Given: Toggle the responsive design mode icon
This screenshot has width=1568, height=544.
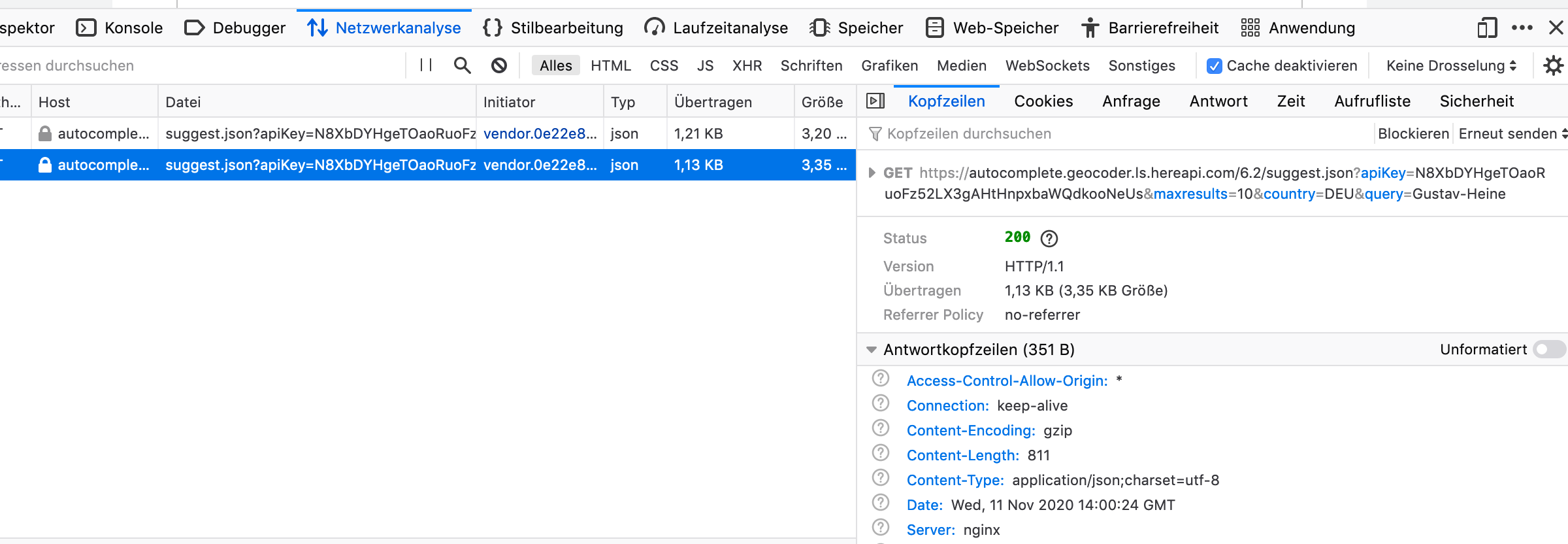Looking at the screenshot, I should point(1486,28).
